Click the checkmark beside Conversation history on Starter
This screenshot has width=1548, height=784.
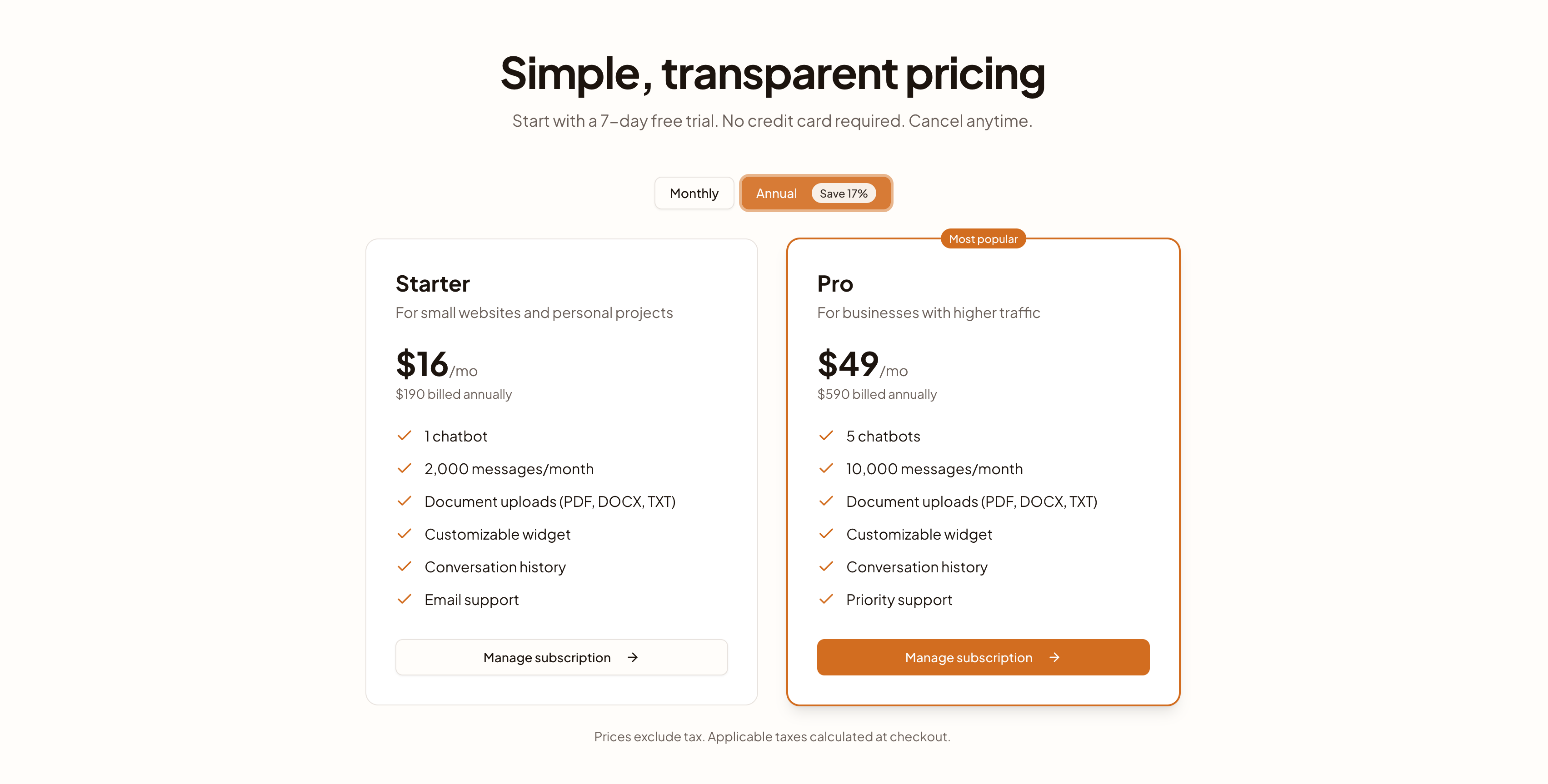(x=404, y=566)
